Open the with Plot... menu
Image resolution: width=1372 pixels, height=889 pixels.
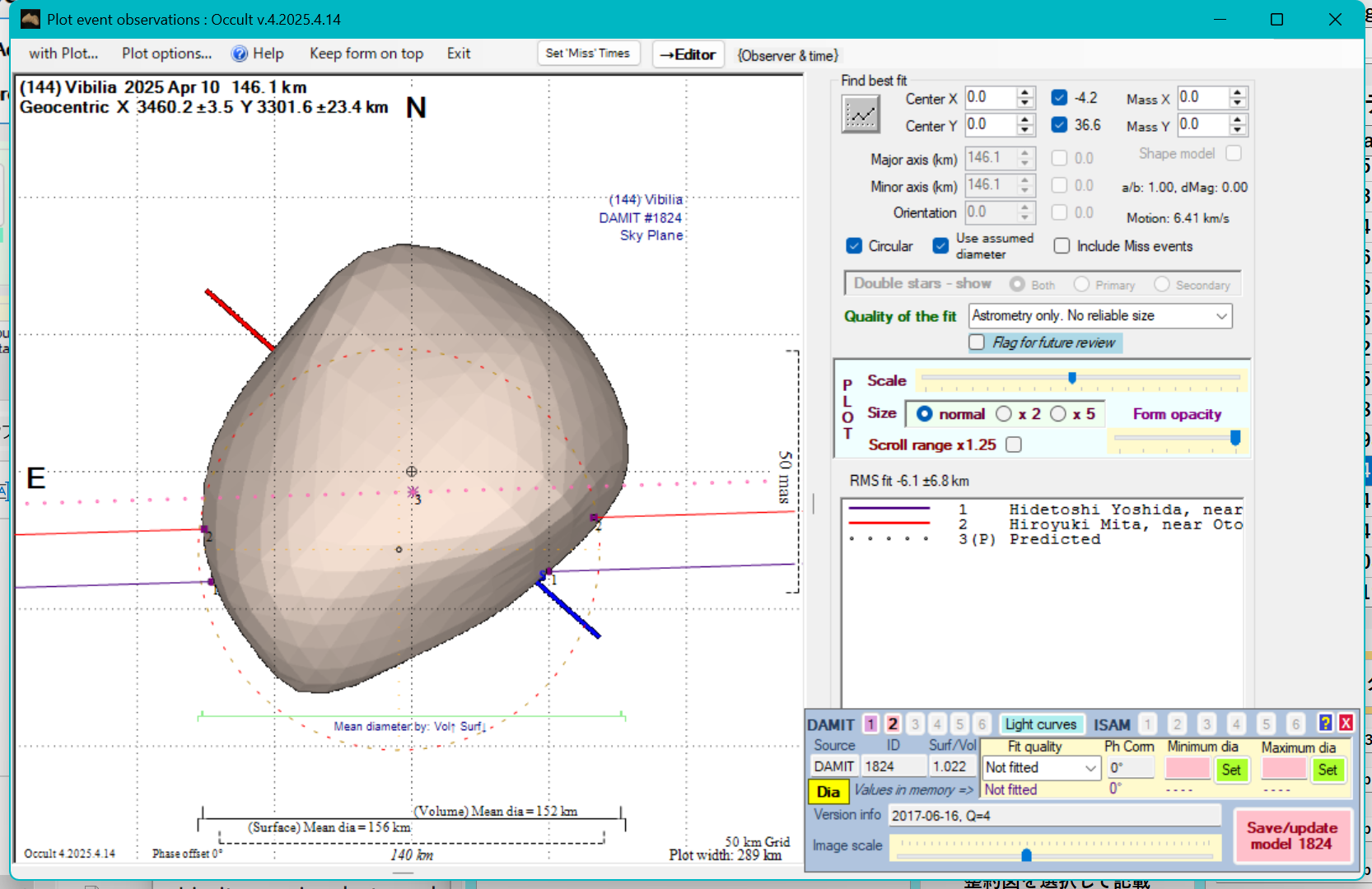coord(63,54)
